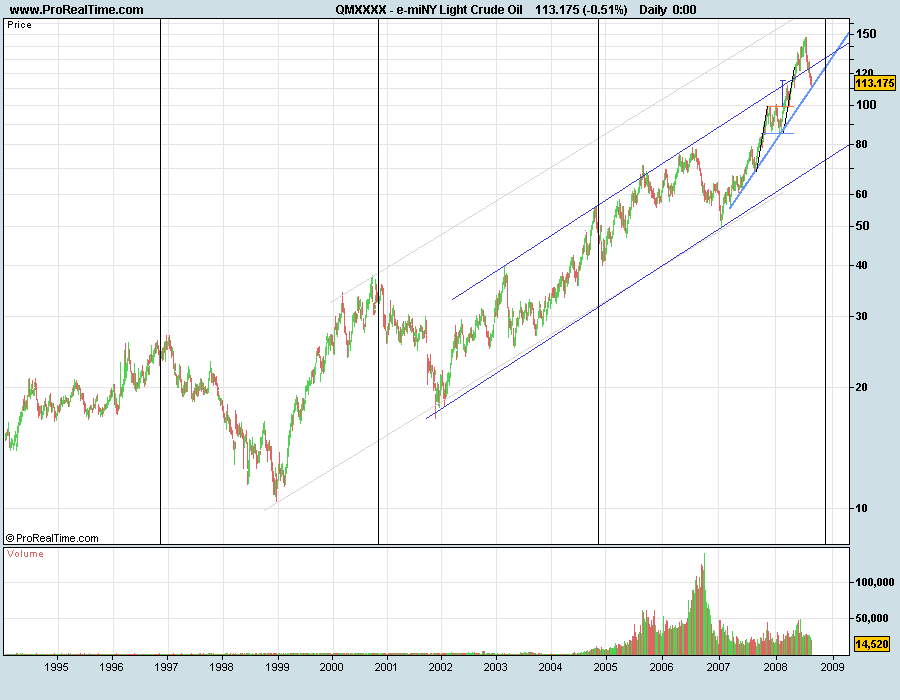The image size is (900, 700).
Task: Click the Price panel label
Action: coord(20,25)
